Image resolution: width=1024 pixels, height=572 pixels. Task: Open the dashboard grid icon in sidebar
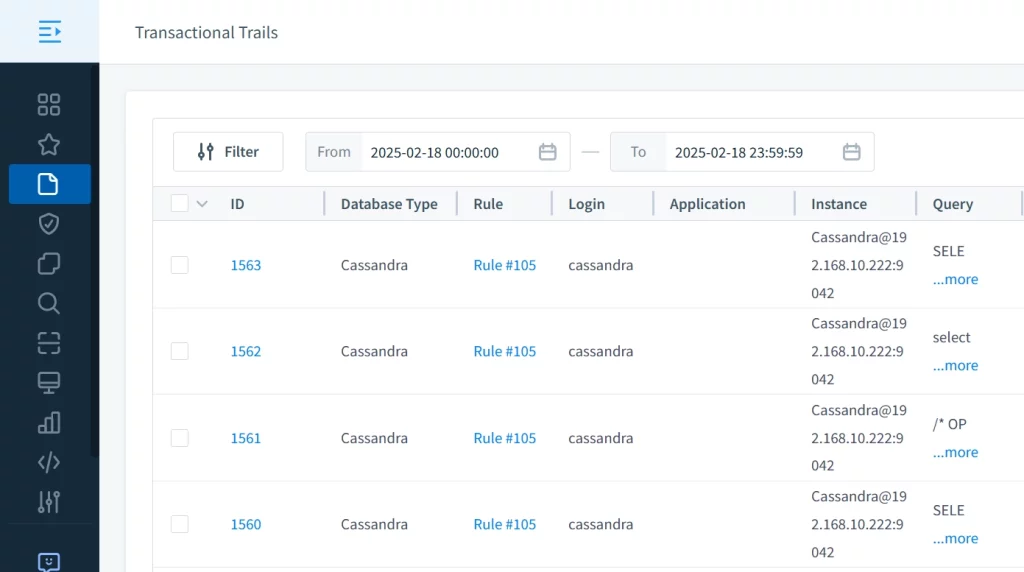(49, 105)
